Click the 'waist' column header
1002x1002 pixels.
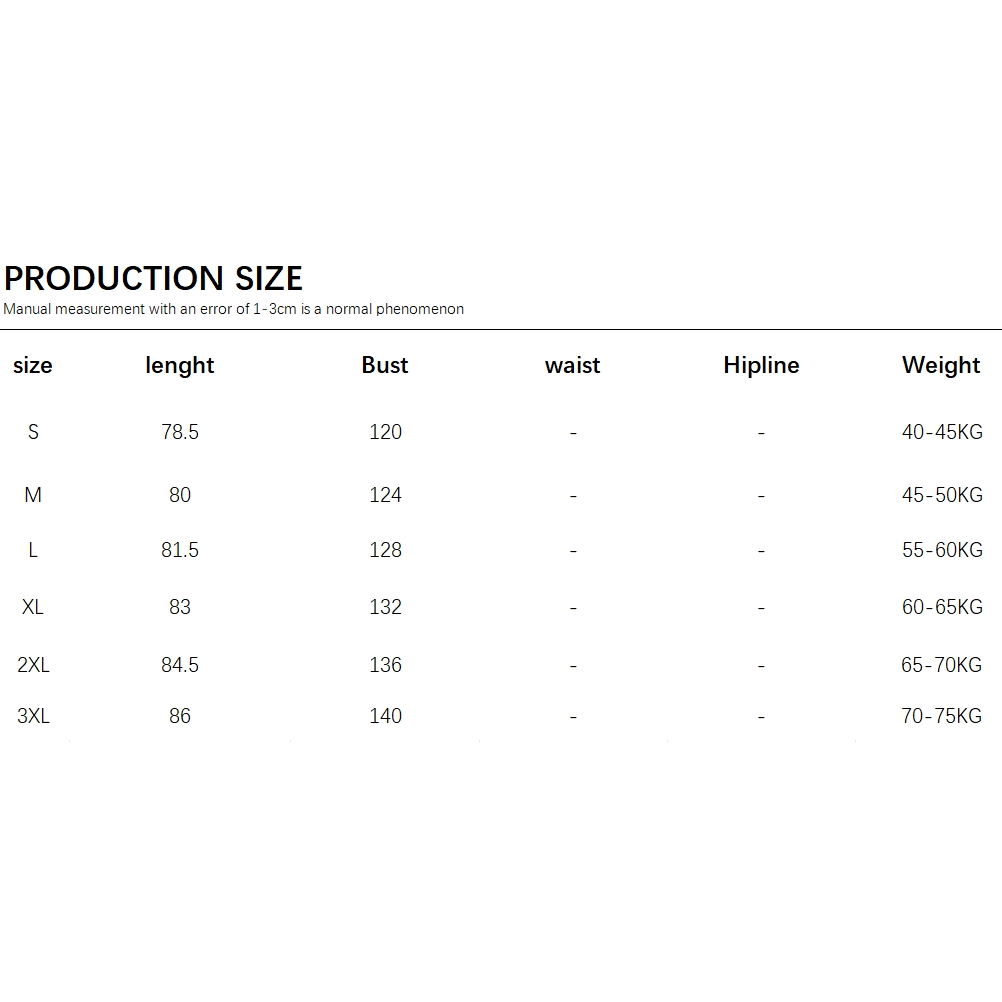pos(573,366)
